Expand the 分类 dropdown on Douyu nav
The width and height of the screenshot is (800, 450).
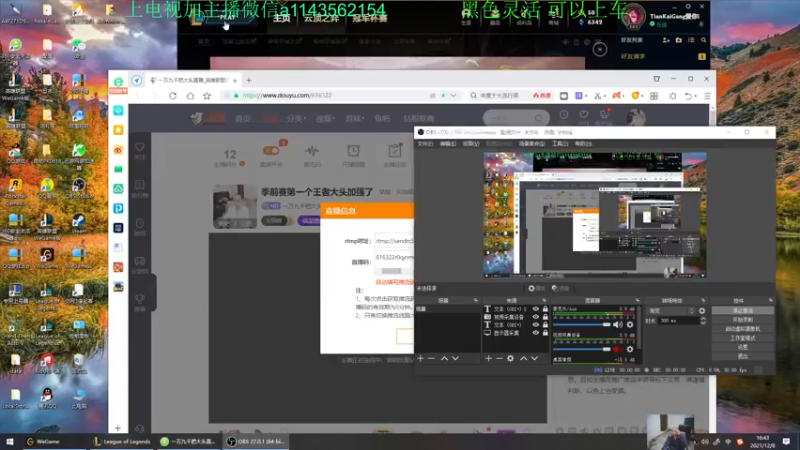(x=295, y=118)
